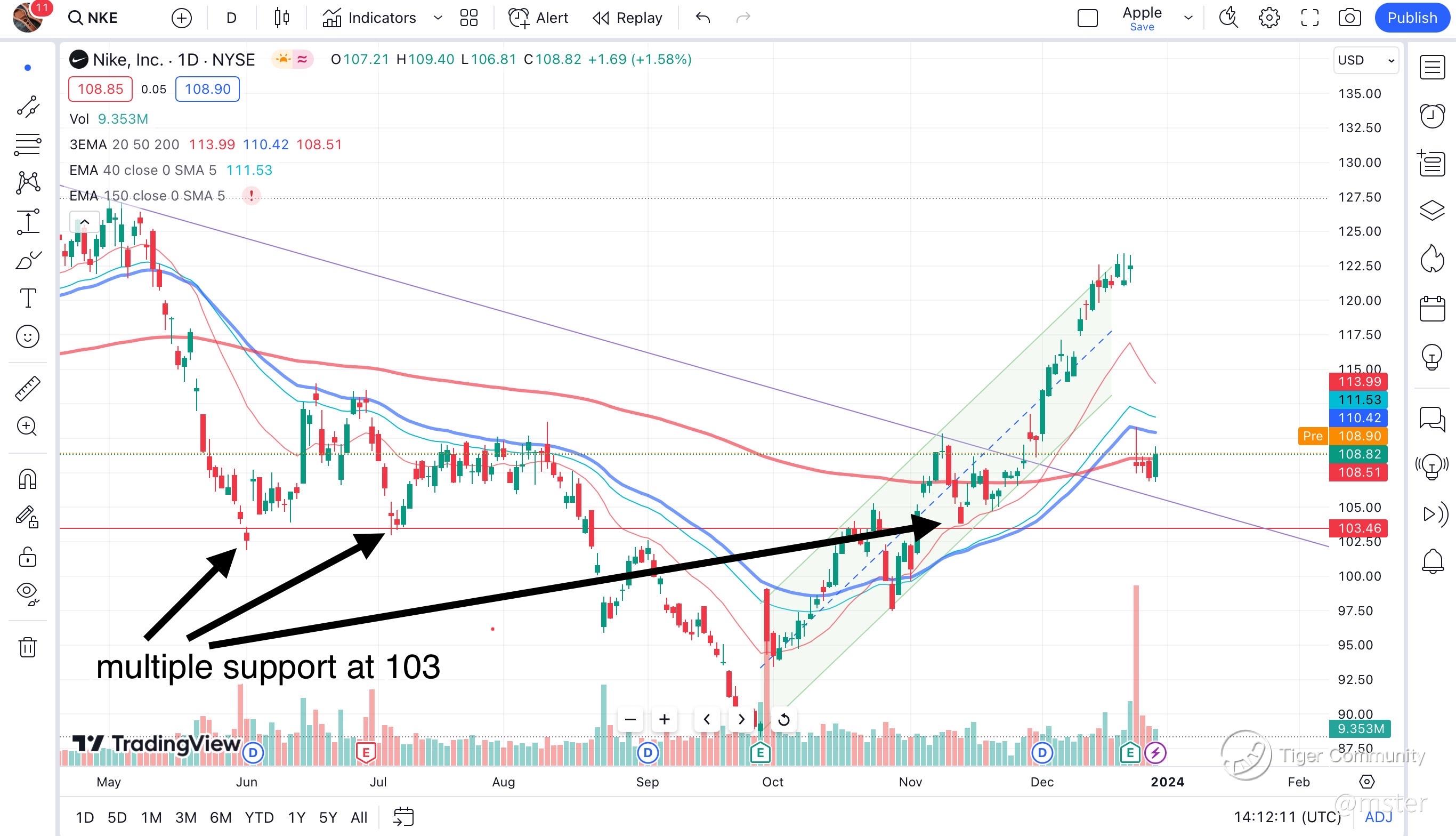The height and width of the screenshot is (836, 1456).
Task: Expand the Indicators favorites arrow
Action: pyautogui.click(x=438, y=18)
